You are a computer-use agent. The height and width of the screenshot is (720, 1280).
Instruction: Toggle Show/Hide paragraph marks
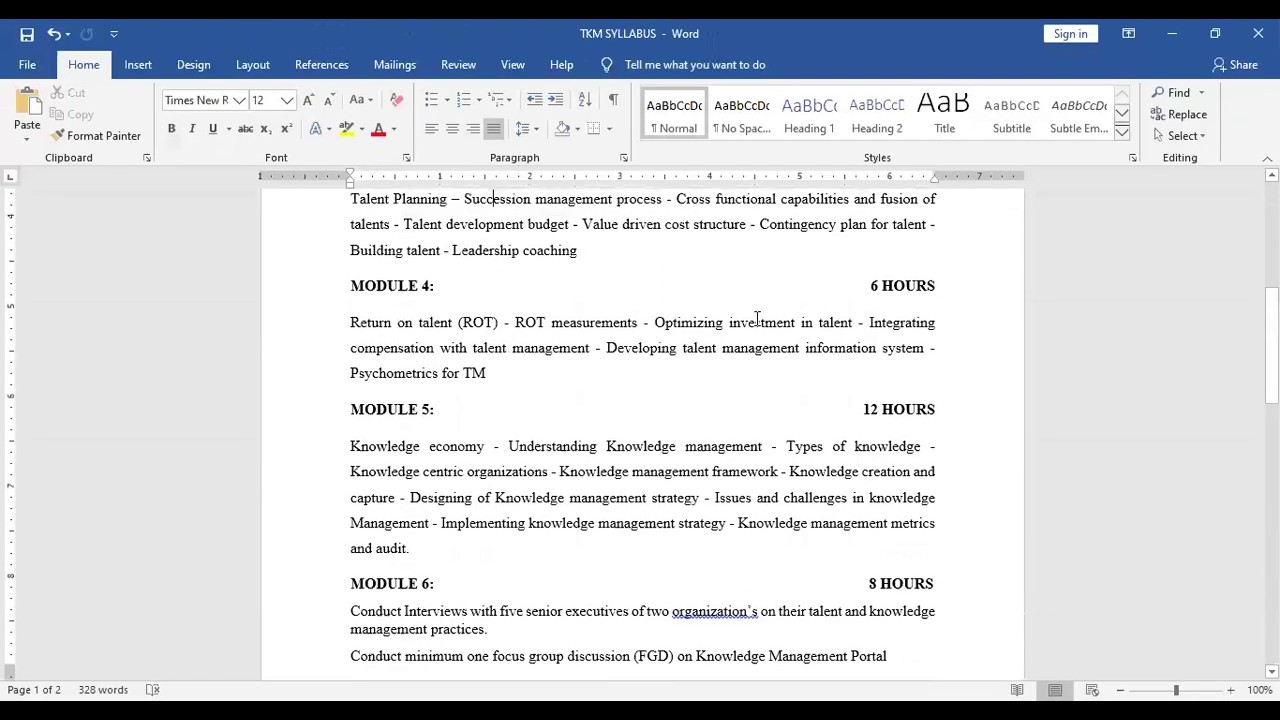click(613, 100)
